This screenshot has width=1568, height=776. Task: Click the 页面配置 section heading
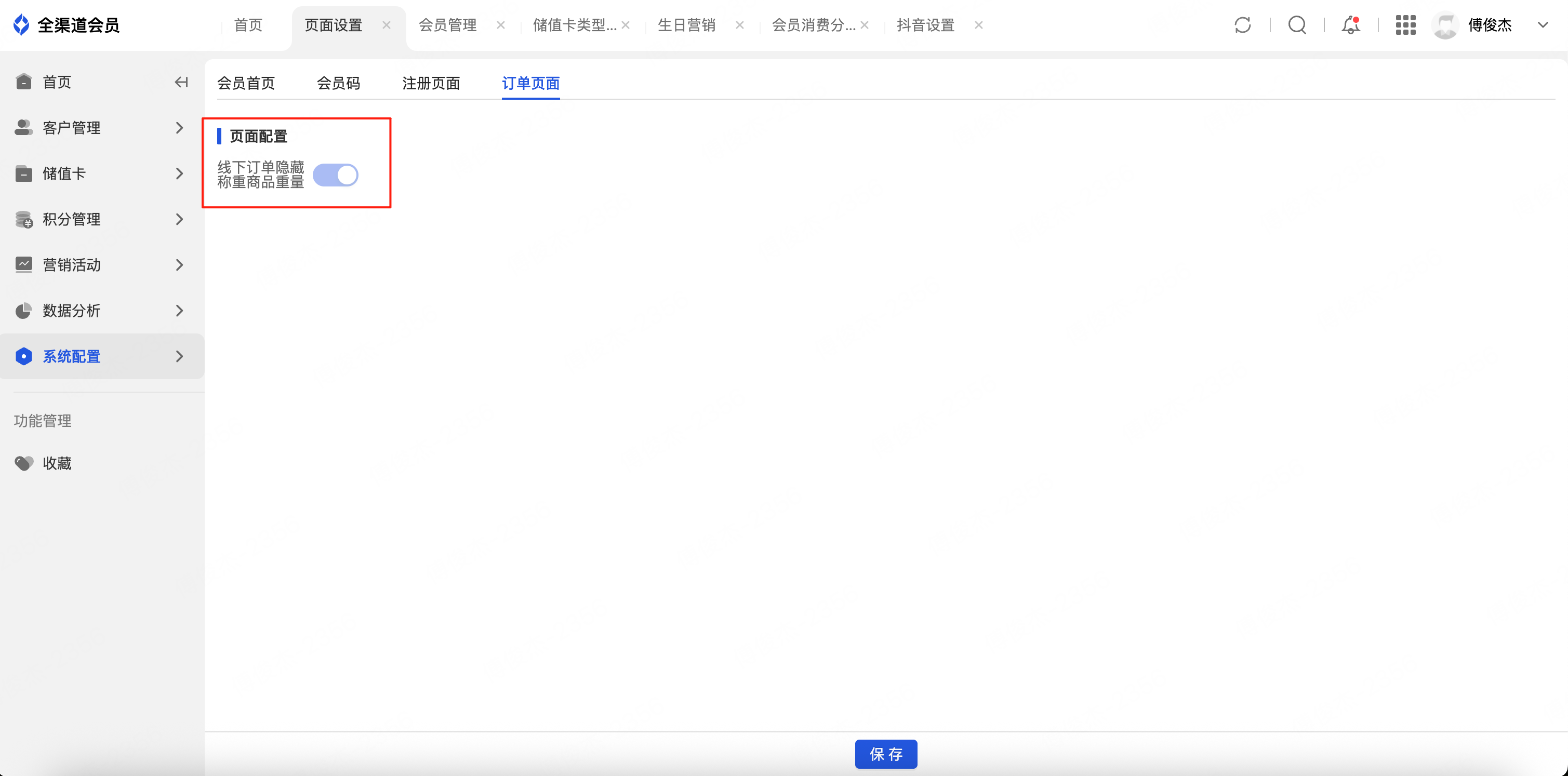(259, 136)
